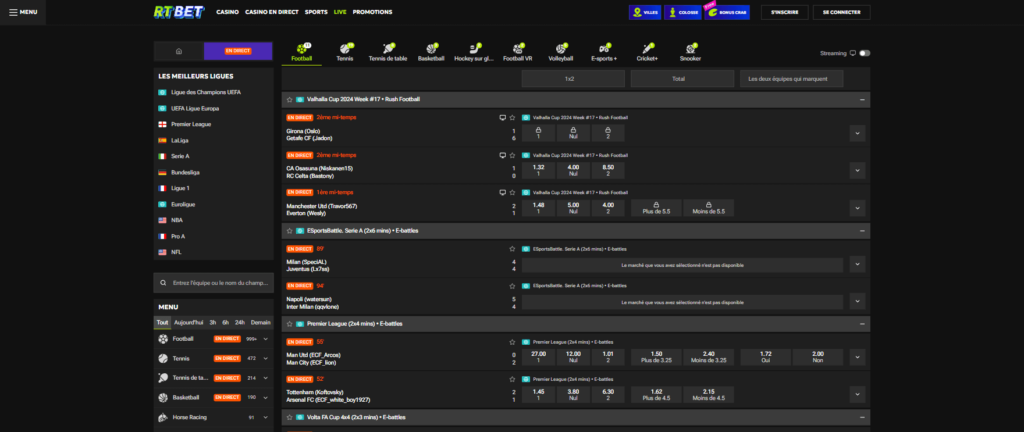Favorite the ESportsBattle Serie A header star
Image resolution: width=1024 pixels, height=432 pixels.
pos(289,230)
